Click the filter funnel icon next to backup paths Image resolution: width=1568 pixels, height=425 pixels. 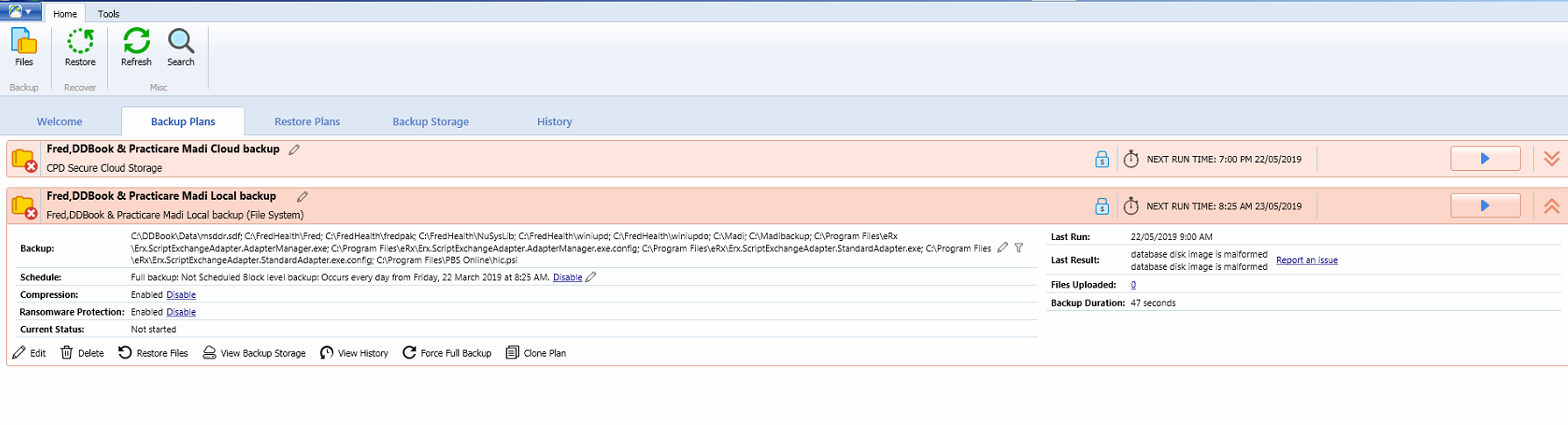click(1018, 248)
